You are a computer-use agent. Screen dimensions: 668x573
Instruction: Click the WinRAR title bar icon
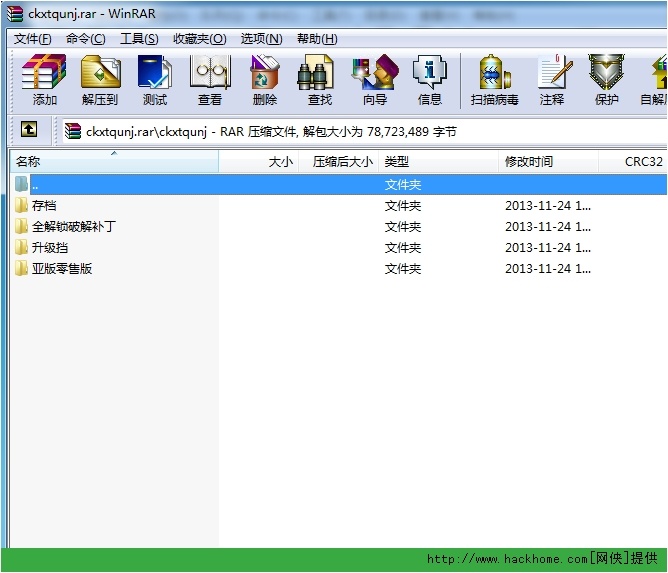tap(15, 14)
